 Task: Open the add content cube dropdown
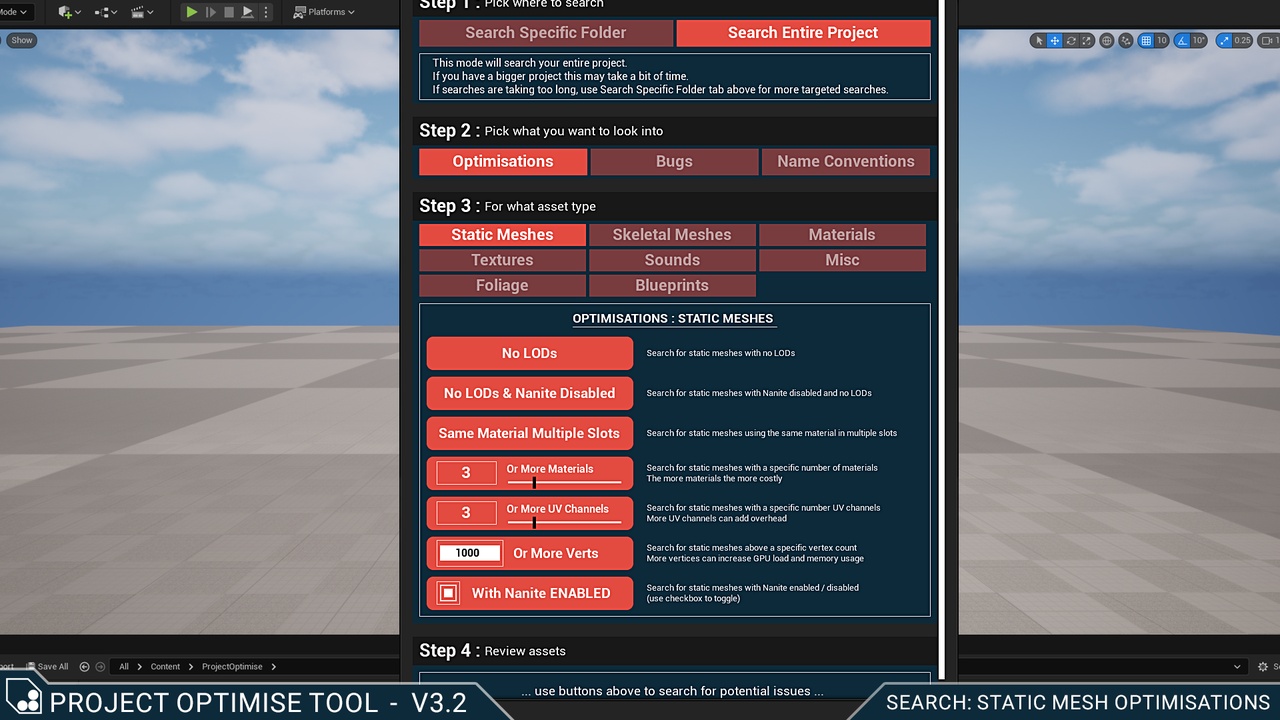point(69,12)
